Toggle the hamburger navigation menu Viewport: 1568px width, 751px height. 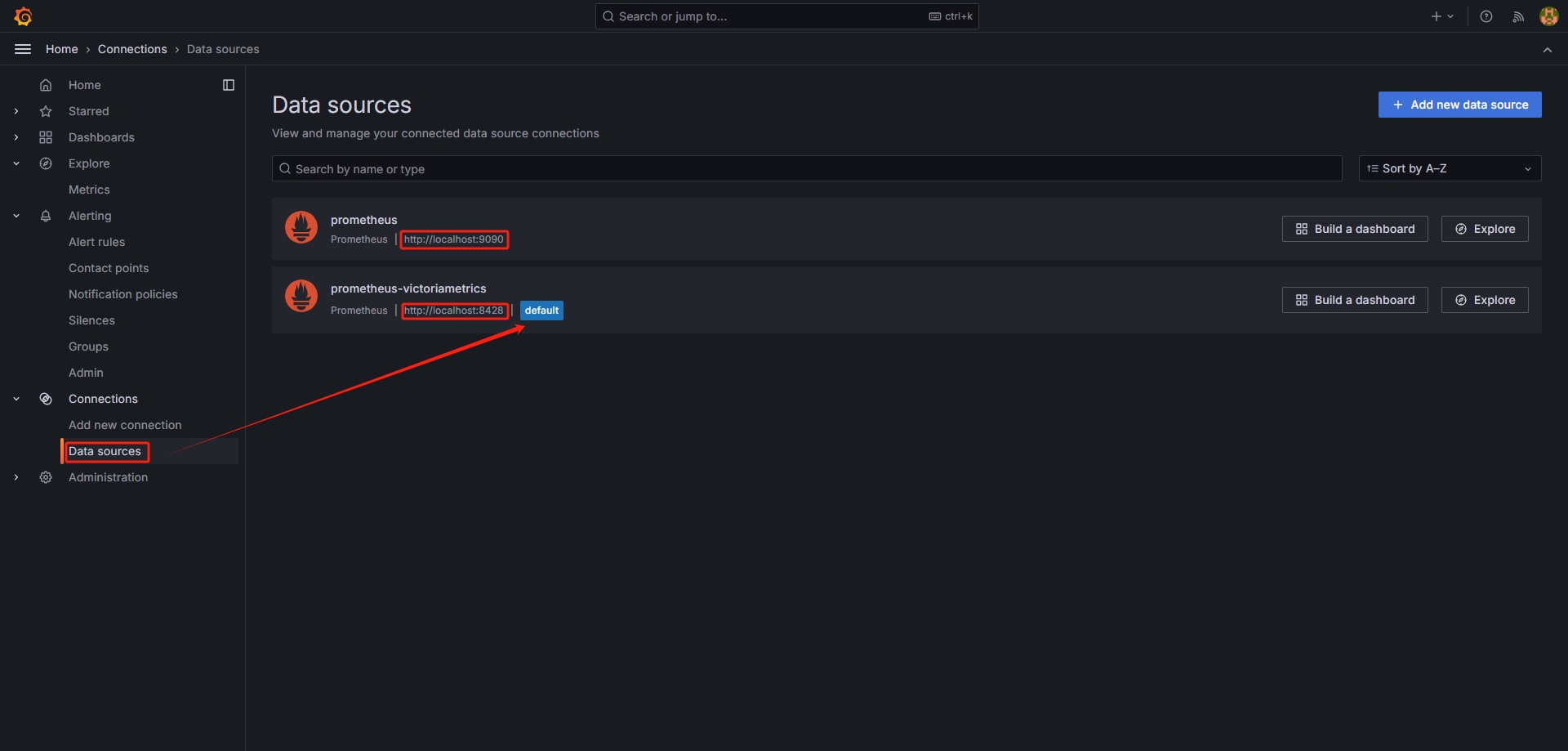coord(23,49)
